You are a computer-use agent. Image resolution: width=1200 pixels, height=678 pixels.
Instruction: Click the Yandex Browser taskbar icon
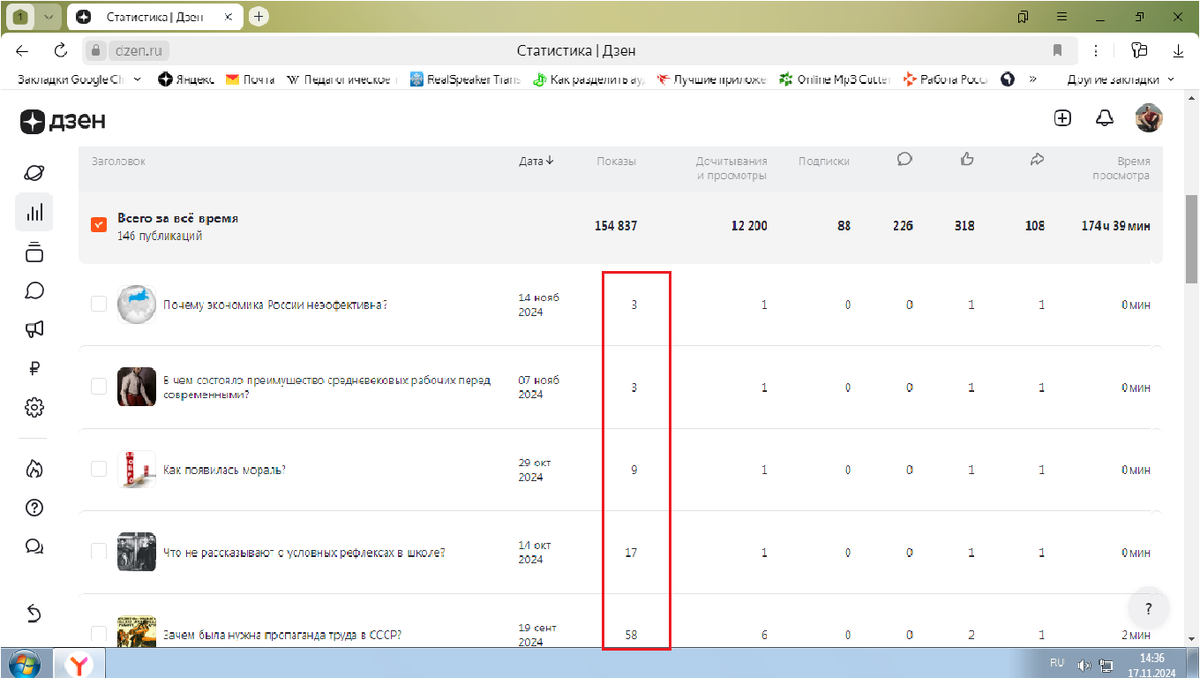pyautogui.click(x=80, y=663)
